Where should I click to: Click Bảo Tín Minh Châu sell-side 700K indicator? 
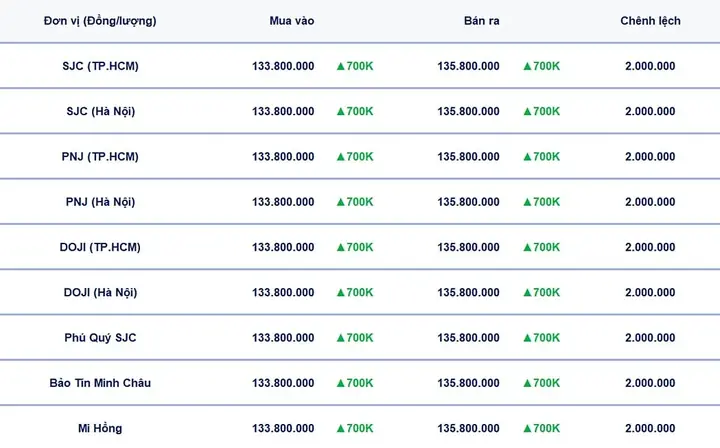pos(542,383)
